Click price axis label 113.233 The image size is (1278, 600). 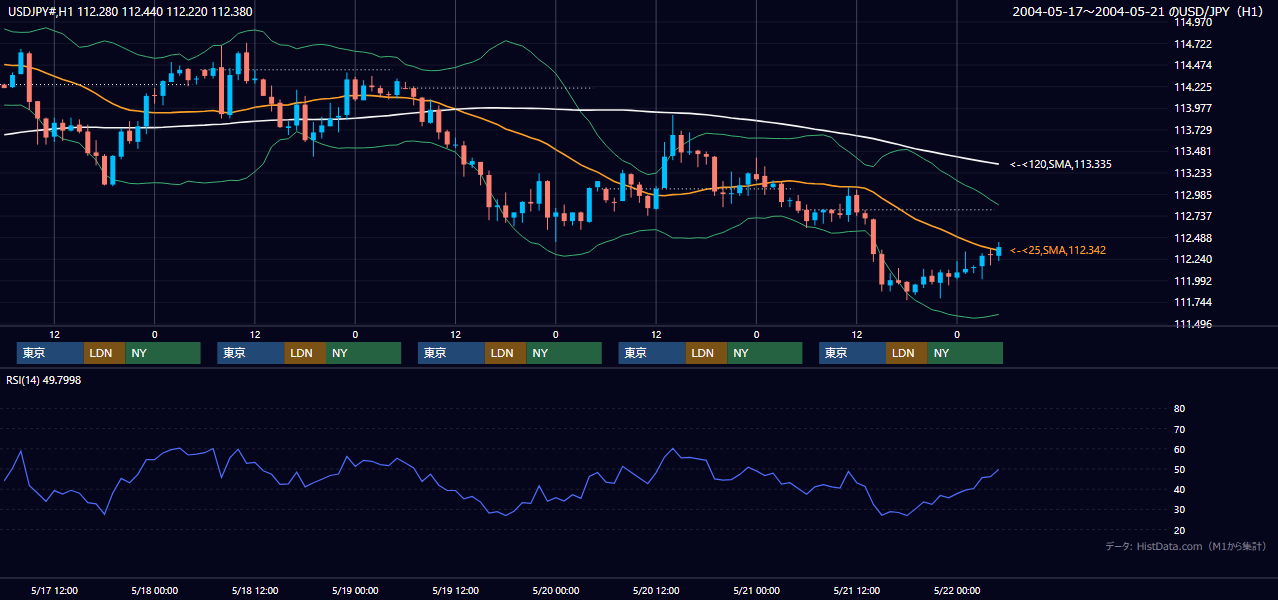click(1192, 173)
